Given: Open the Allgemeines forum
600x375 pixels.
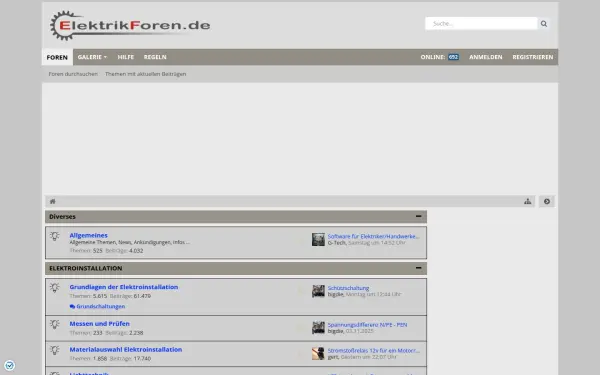Looking at the screenshot, I should [88, 235].
